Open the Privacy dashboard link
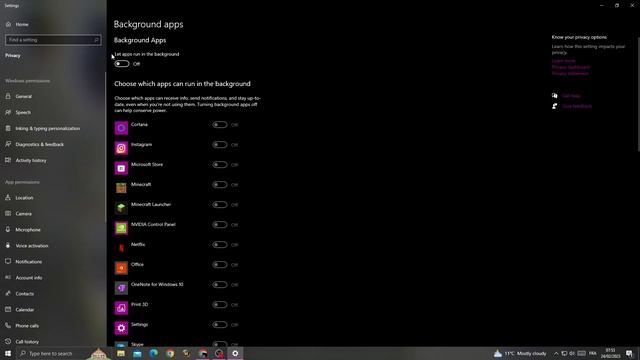 coord(571,67)
